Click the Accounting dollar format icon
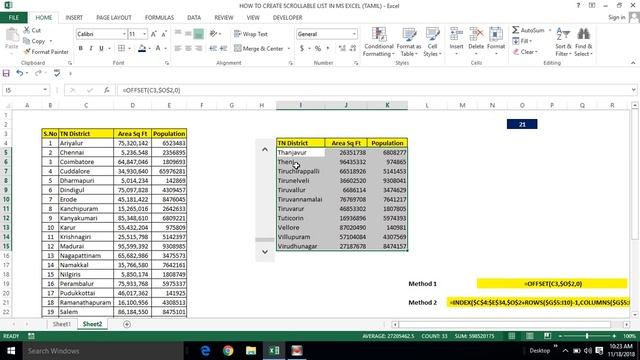This screenshot has width=640, height=360. (x=302, y=48)
